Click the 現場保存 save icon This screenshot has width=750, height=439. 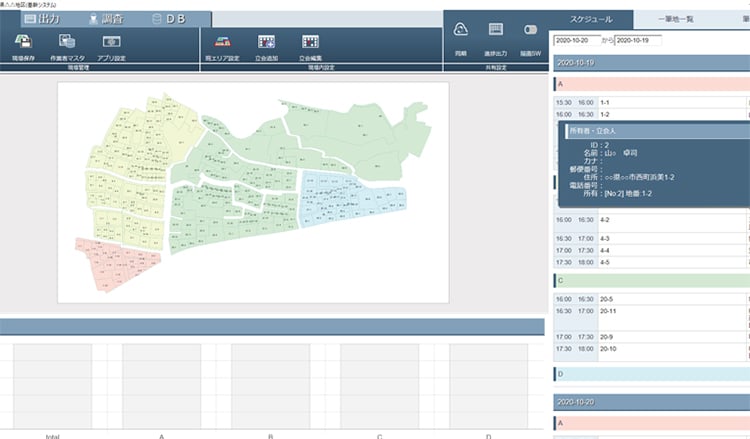point(22,42)
